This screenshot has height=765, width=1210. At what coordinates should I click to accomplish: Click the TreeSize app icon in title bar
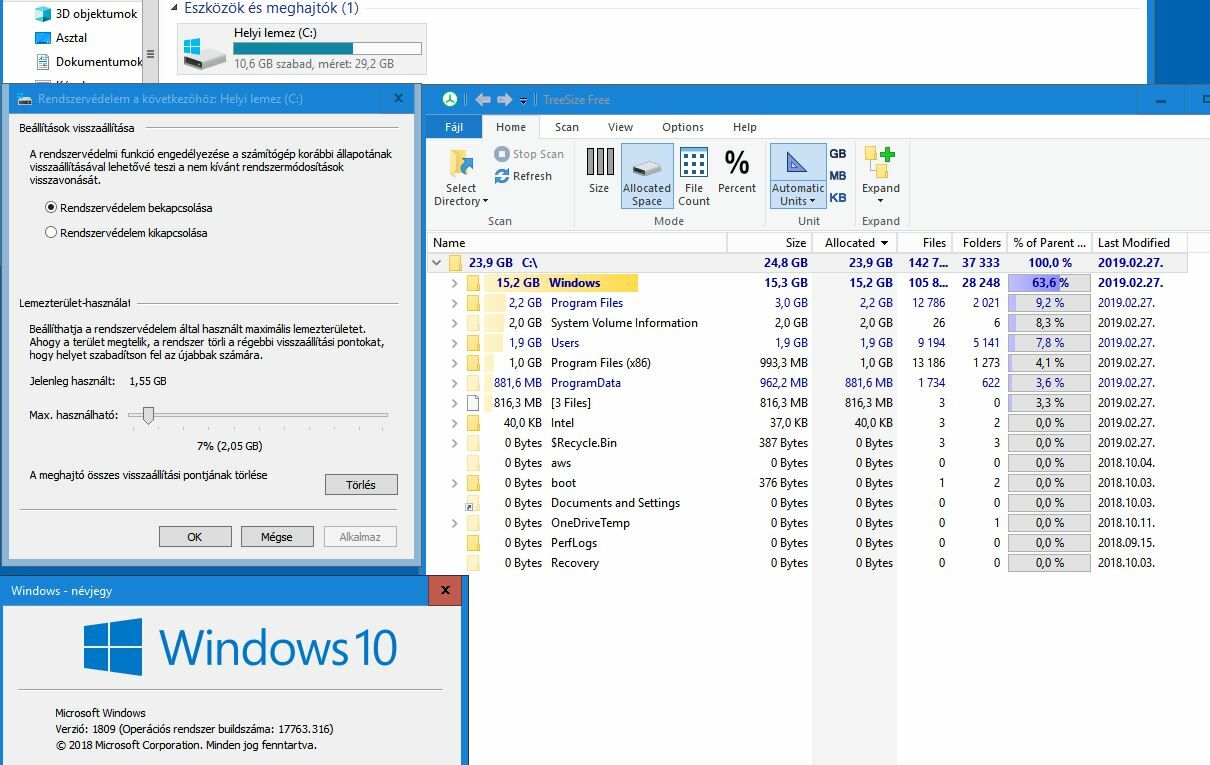pos(451,99)
